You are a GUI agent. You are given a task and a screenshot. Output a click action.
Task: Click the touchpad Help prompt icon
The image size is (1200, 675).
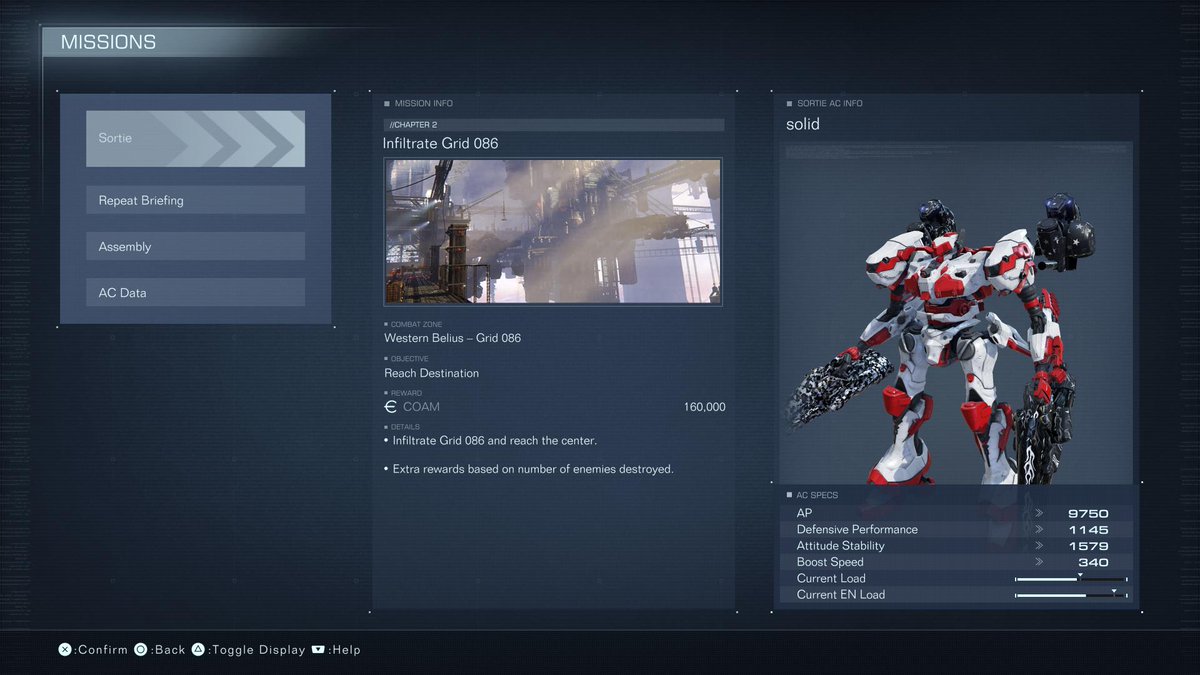click(318, 650)
